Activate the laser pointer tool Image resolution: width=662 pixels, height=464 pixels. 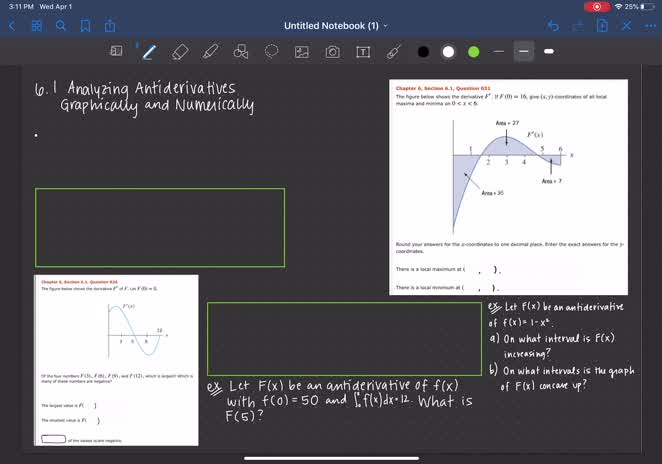click(x=393, y=51)
